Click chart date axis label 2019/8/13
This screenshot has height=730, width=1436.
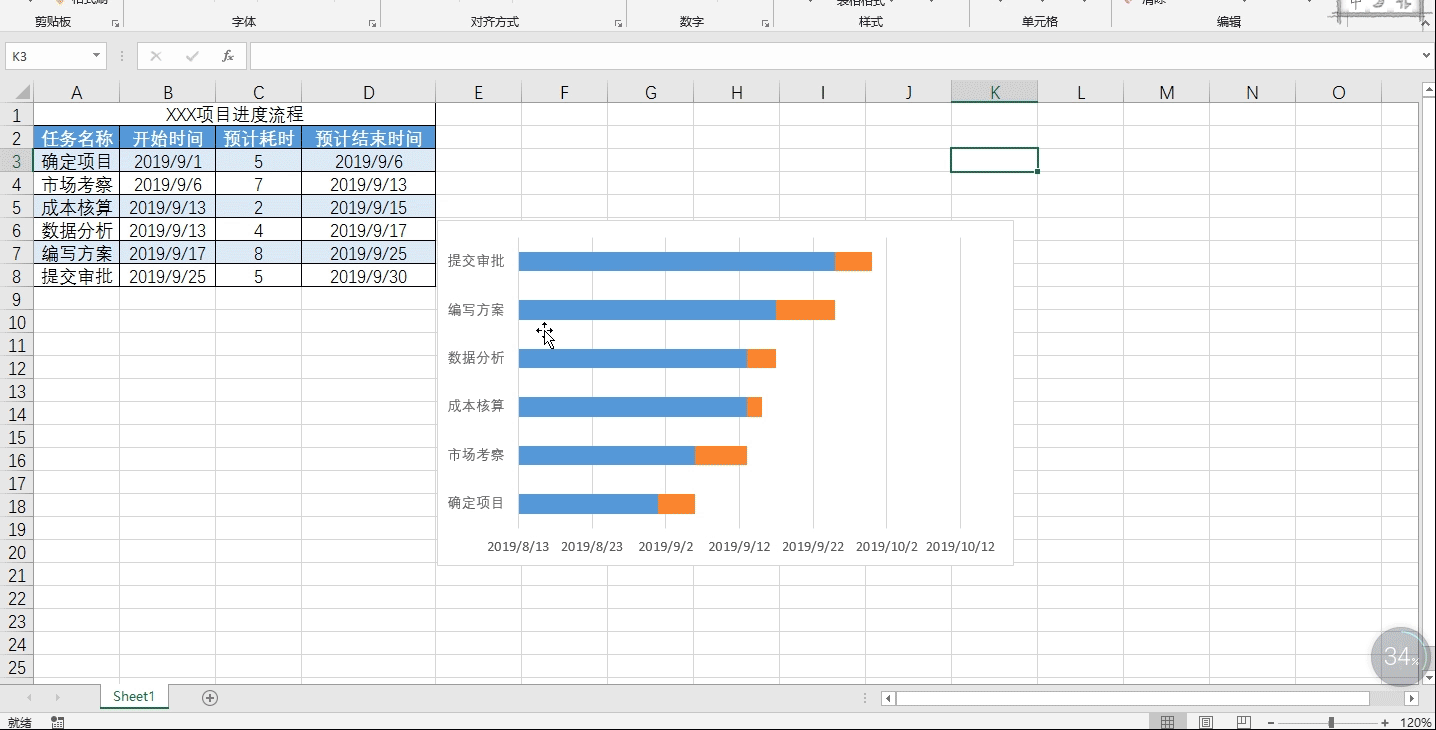518,547
